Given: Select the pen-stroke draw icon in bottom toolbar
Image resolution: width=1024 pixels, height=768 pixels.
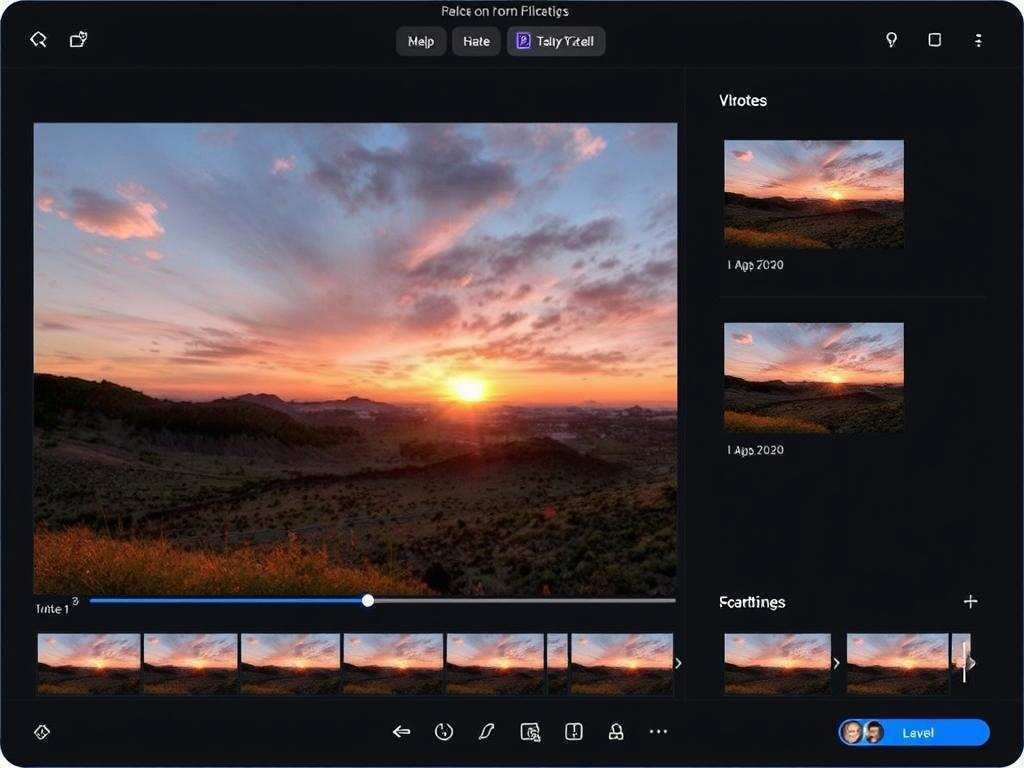Looking at the screenshot, I should pos(487,732).
